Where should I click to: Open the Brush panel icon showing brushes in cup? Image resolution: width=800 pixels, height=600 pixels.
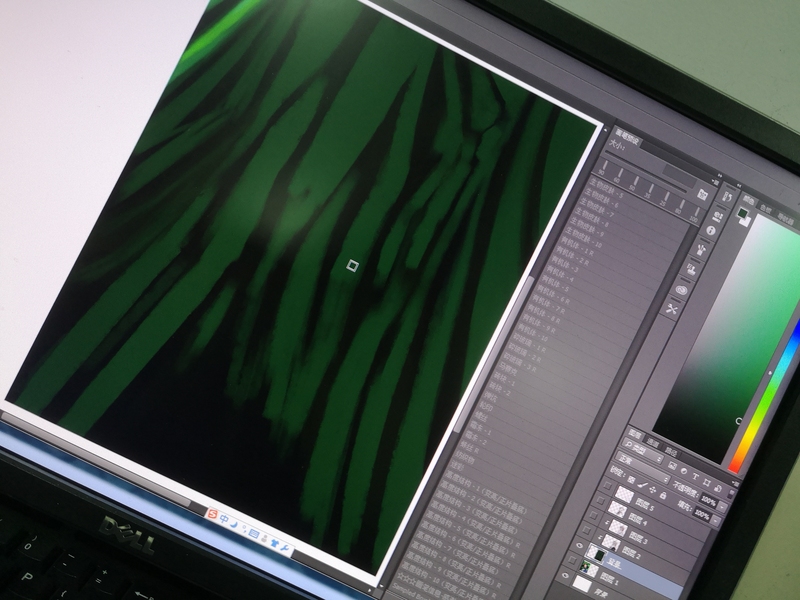click(x=701, y=250)
